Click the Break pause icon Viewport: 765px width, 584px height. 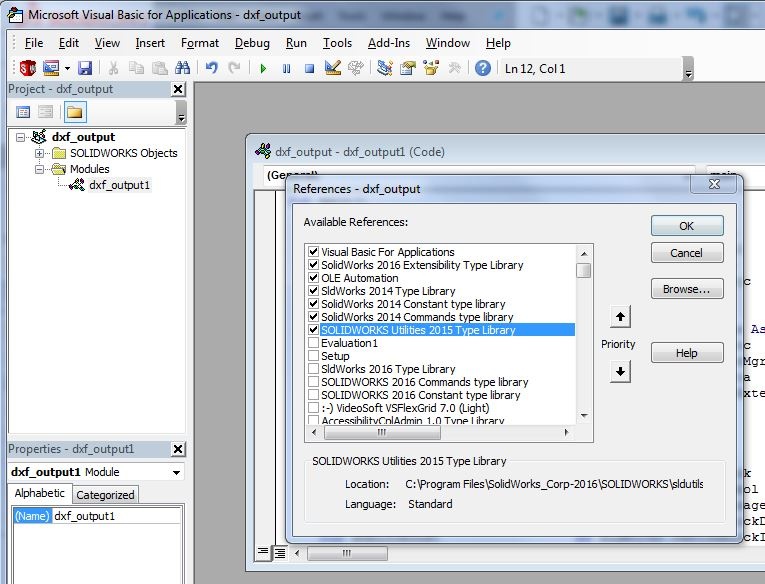286,68
